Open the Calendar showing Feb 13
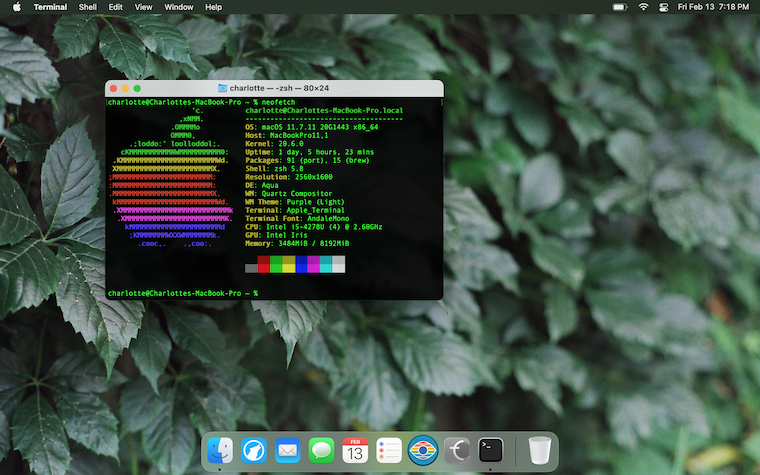This screenshot has height=475, width=760. click(355, 451)
